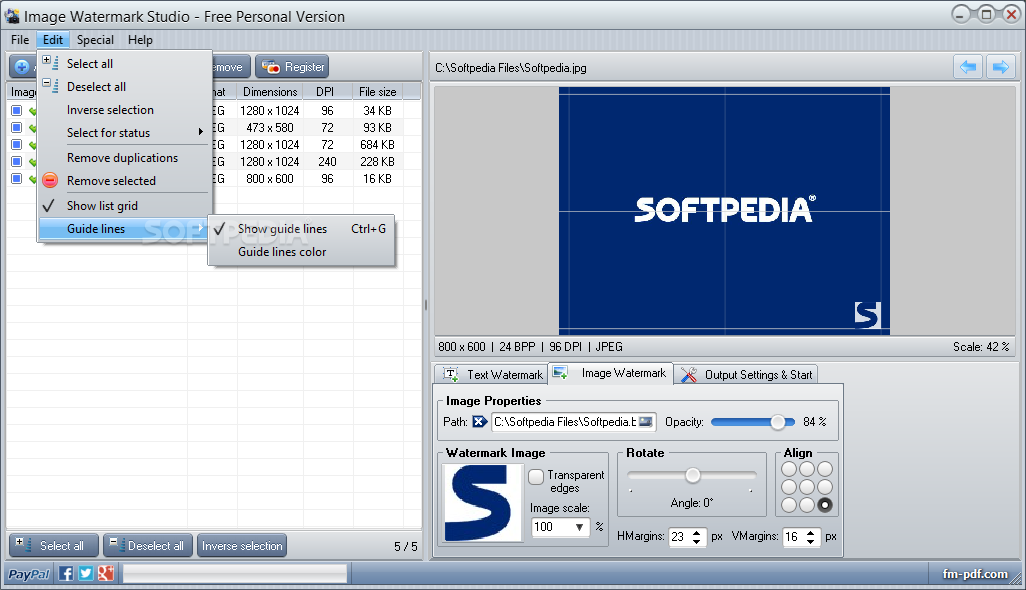Image resolution: width=1026 pixels, height=590 pixels.
Task: Click the browse image icon in Path field
Action: click(646, 422)
